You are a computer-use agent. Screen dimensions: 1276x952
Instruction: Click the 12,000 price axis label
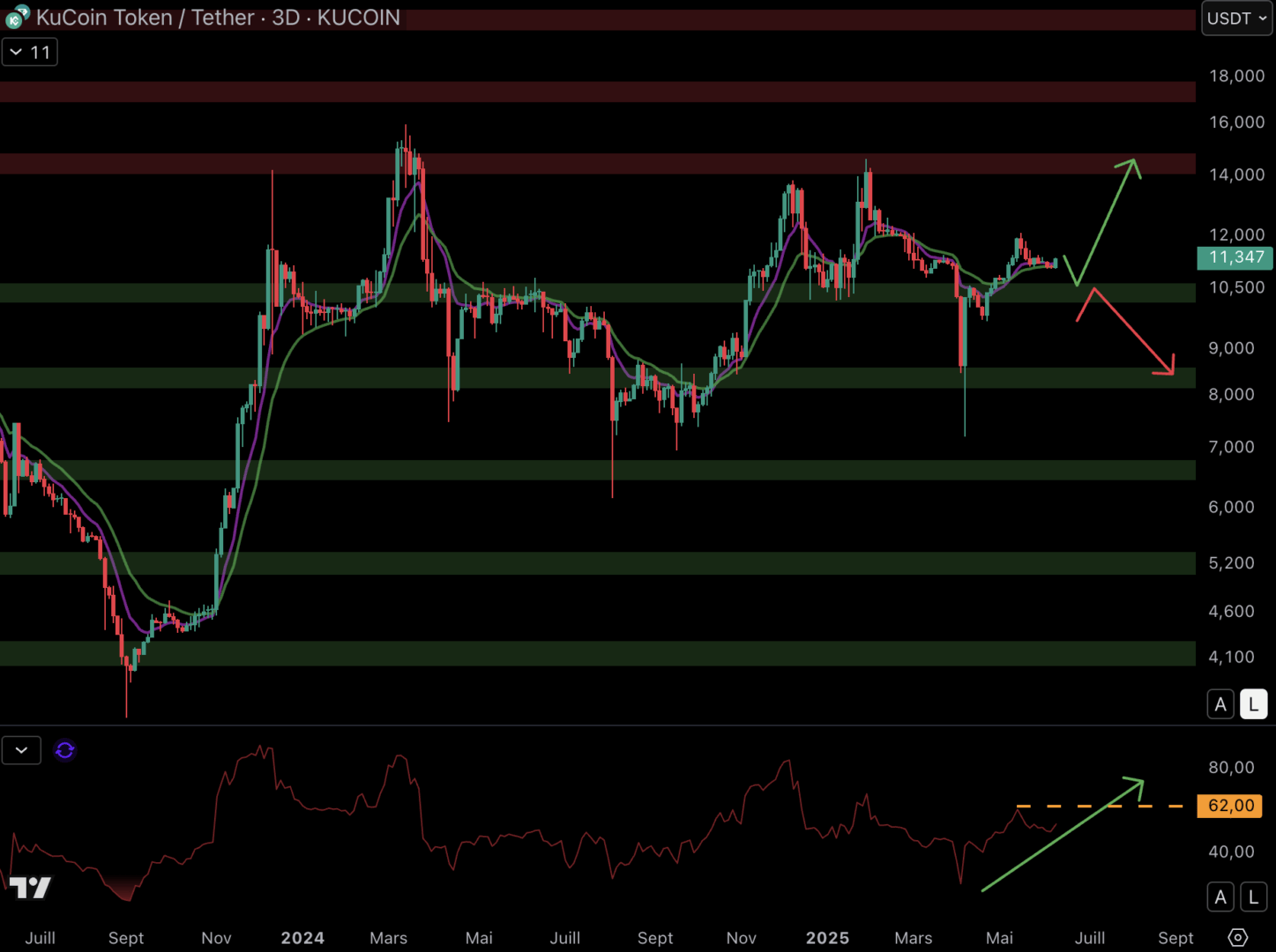coord(1236,234)
